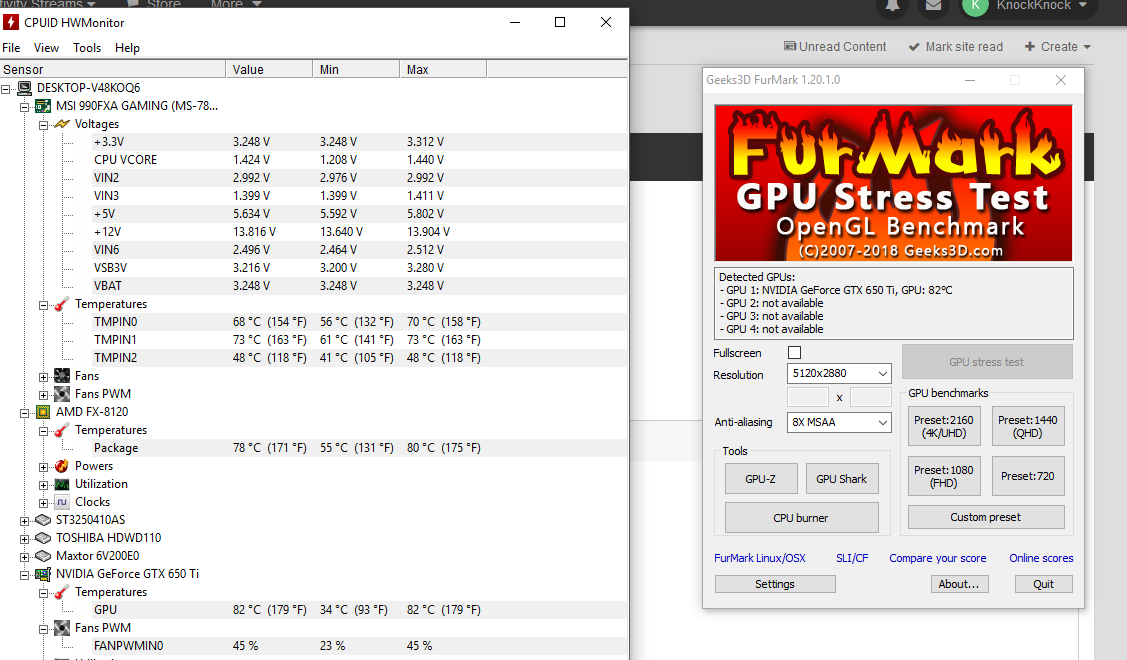
Task: Open the Custom preset button
Action: point(985,517)
